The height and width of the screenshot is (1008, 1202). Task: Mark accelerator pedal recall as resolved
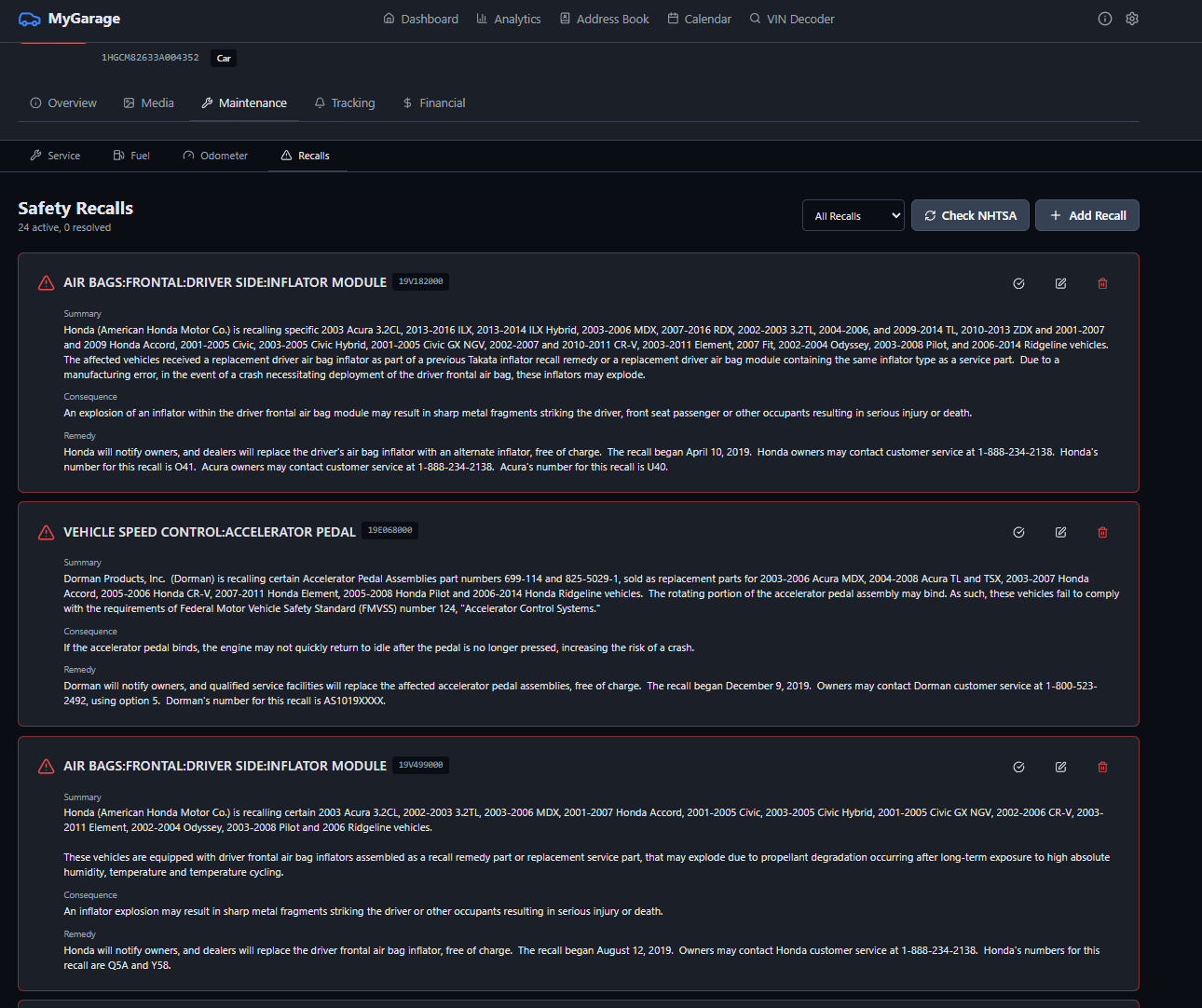[1018, 532]
